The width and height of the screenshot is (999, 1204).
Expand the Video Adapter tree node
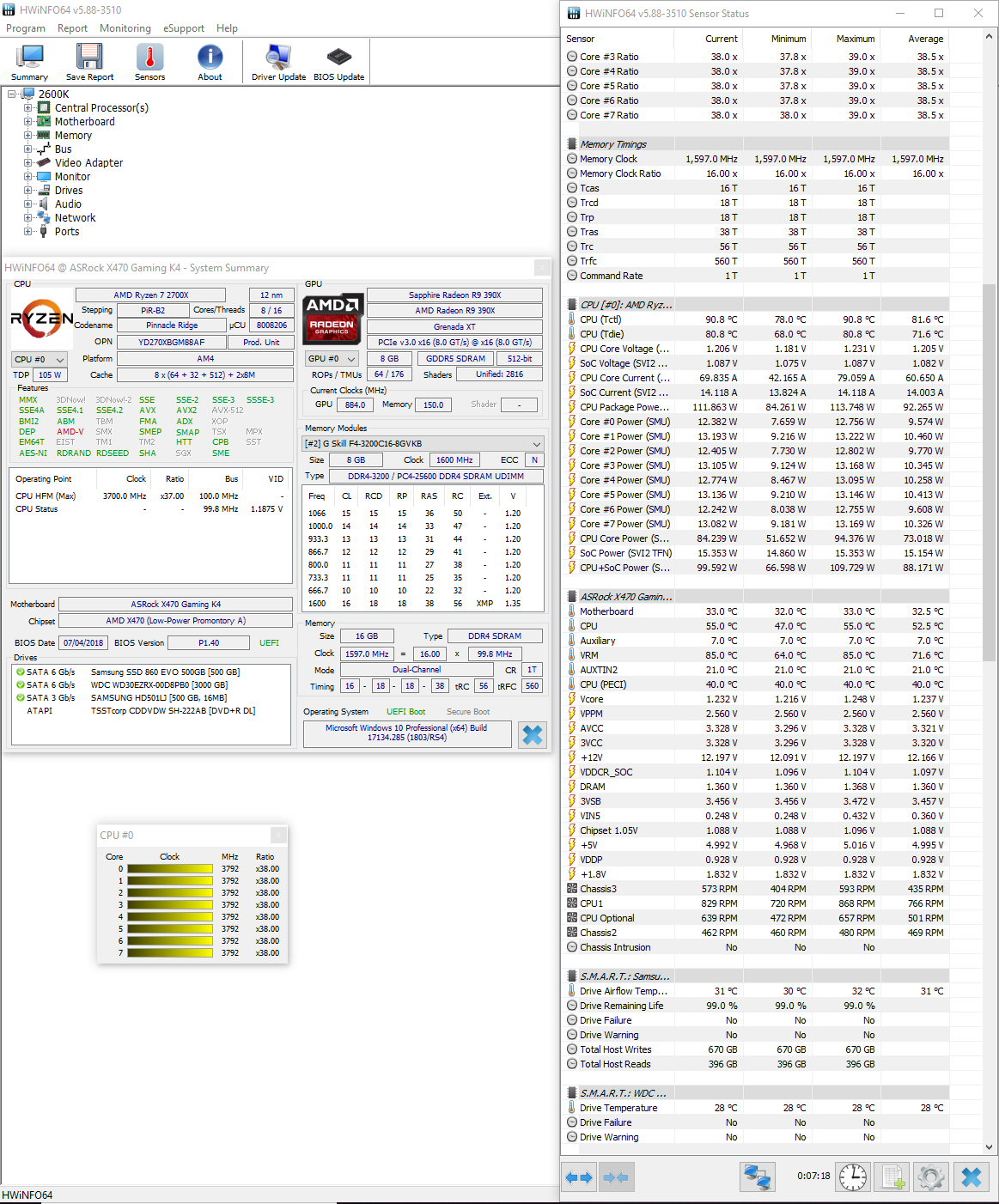pos(27,163)
